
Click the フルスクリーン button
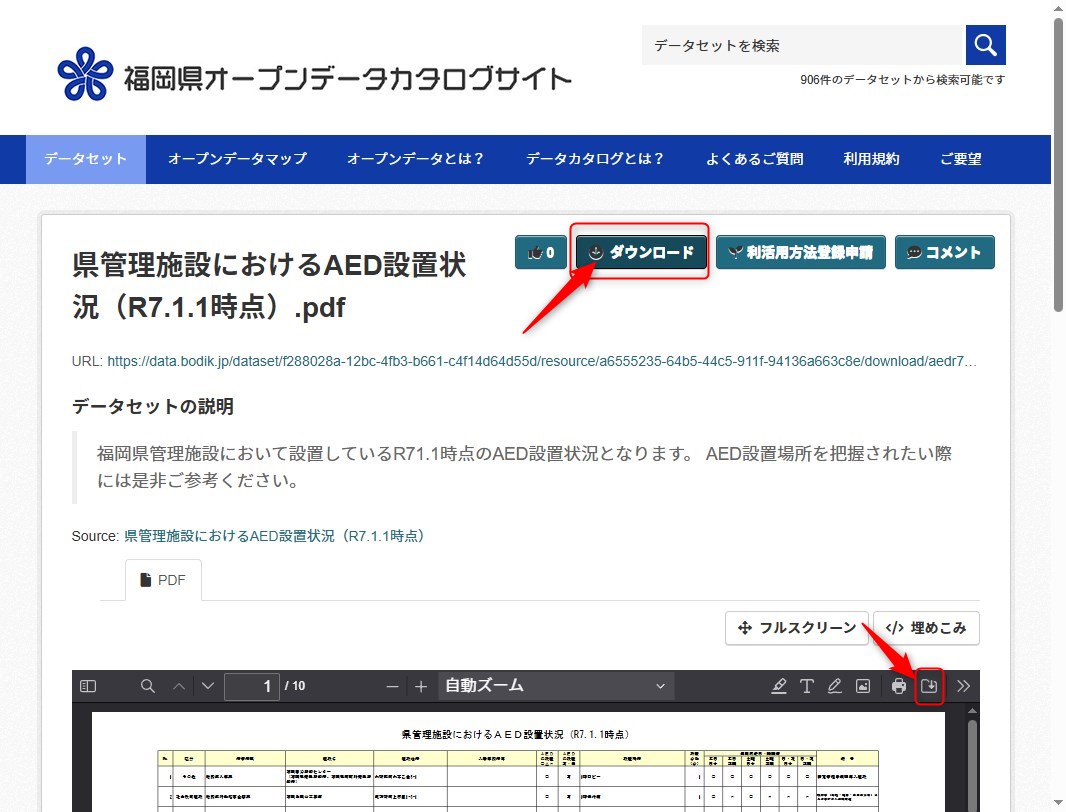click(x=796, y=628)
